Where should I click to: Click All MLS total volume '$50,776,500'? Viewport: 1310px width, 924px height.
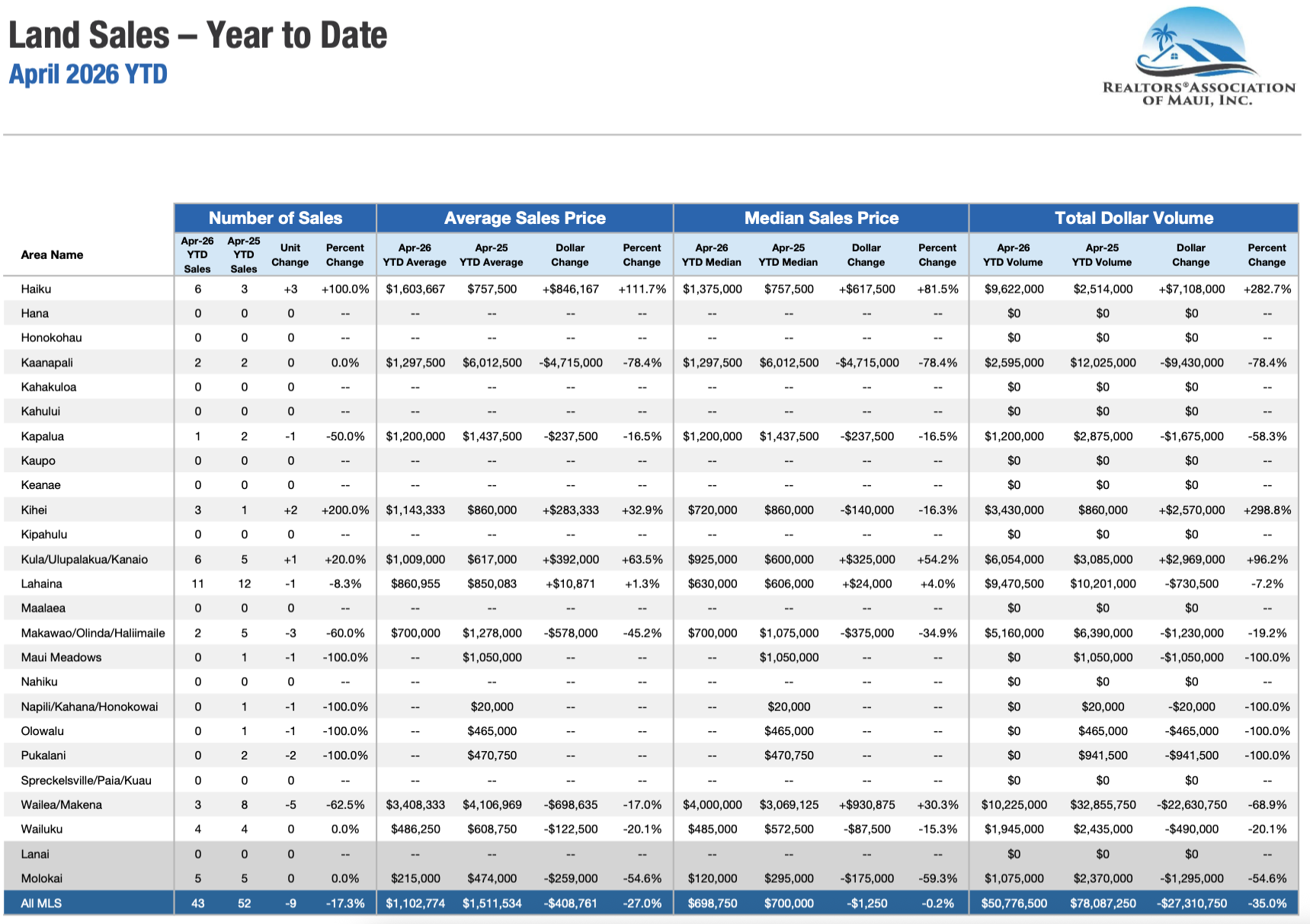coord(1013,903)
